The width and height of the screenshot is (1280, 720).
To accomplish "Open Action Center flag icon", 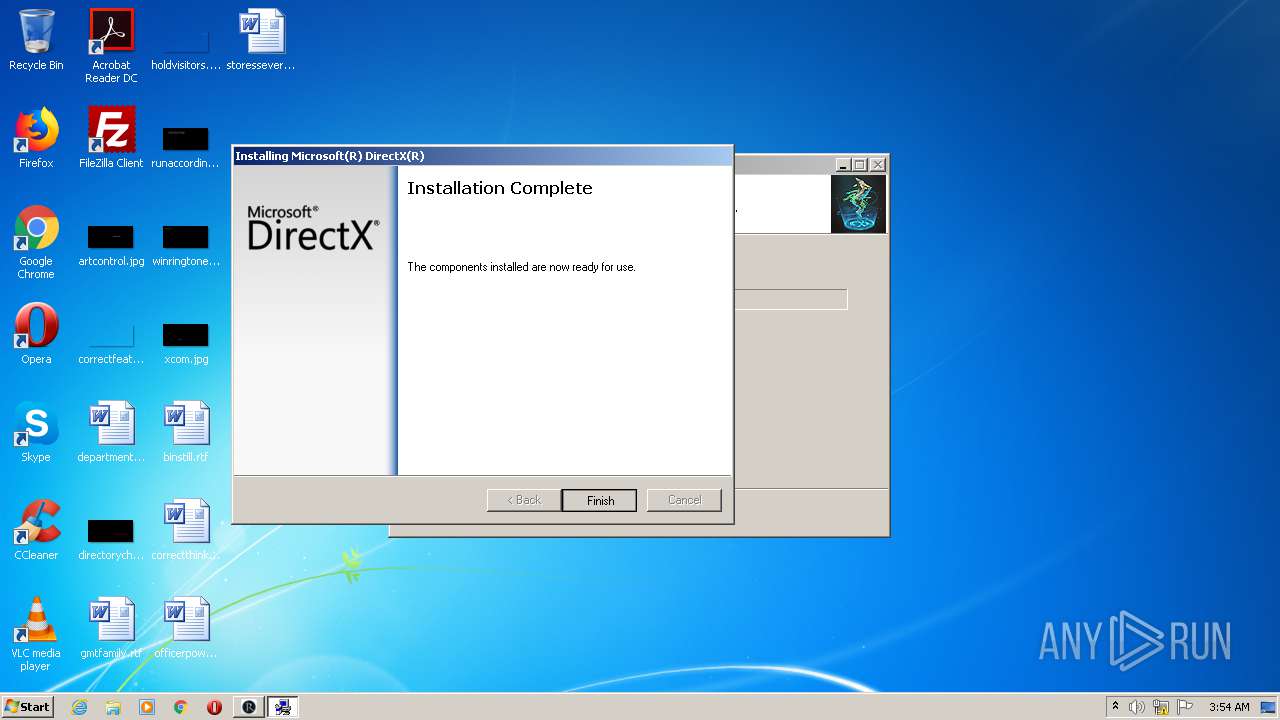I will click(x=1185, y=707).
